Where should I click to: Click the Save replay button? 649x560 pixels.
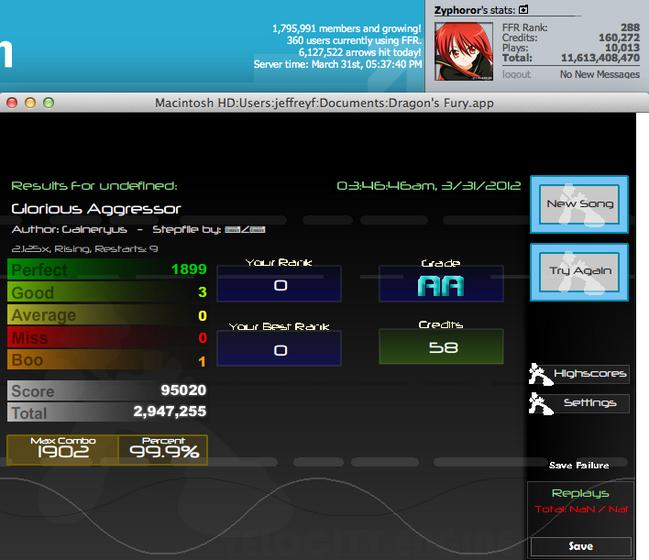tap(581, 546)
